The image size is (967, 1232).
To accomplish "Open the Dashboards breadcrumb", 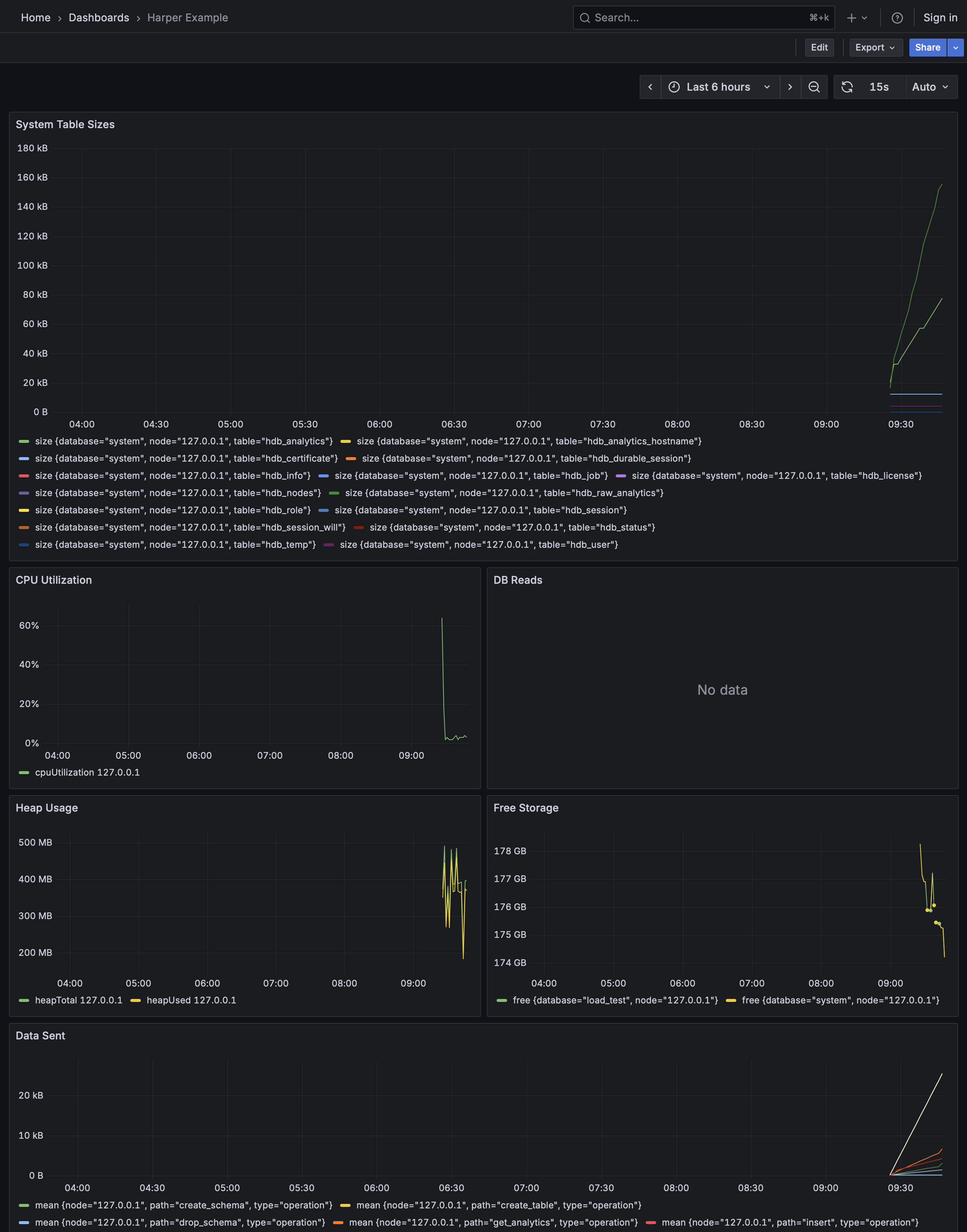I will 98,18.
